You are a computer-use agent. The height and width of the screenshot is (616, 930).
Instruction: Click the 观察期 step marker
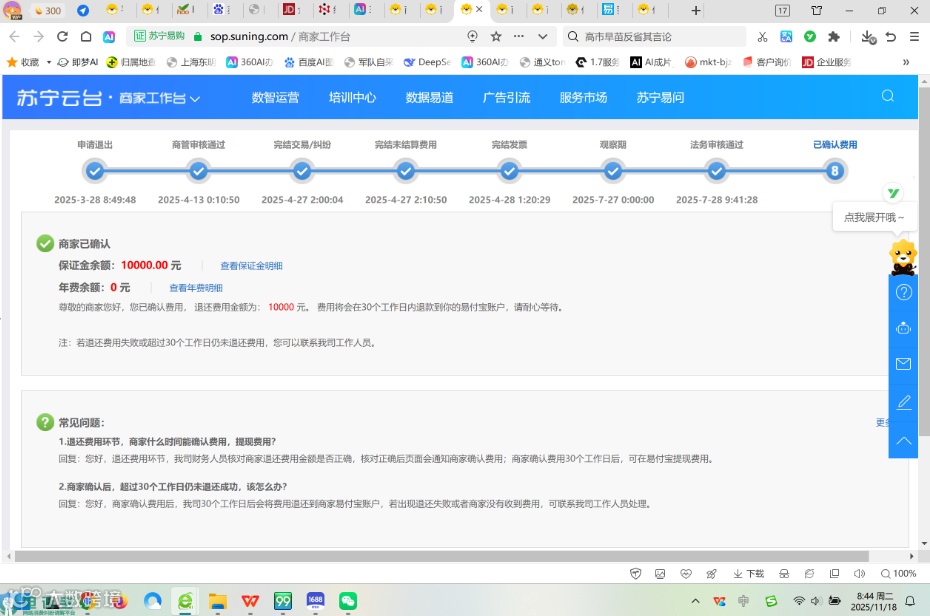click(x=613, y=171)
